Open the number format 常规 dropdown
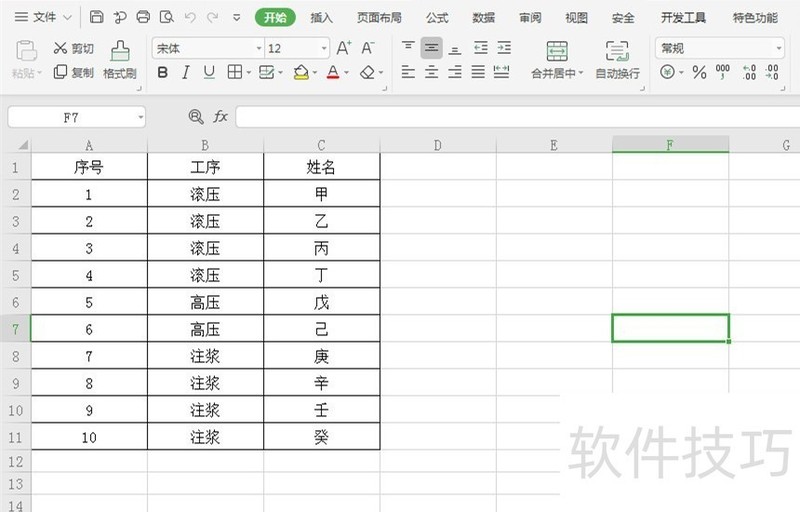The width and height of the screenshot is (800, 512). click(779, 48)
